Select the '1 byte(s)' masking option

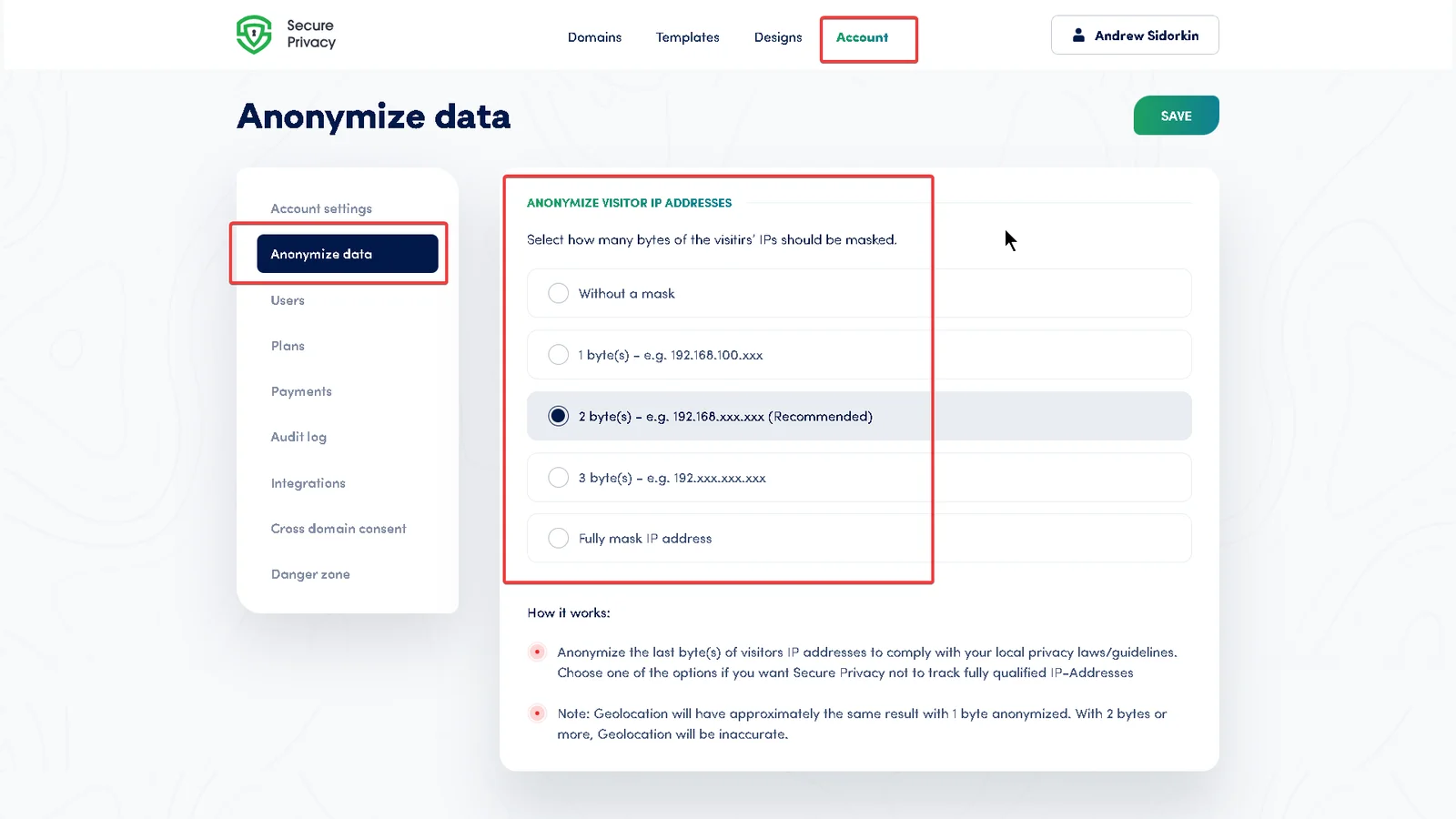point(558,355)
